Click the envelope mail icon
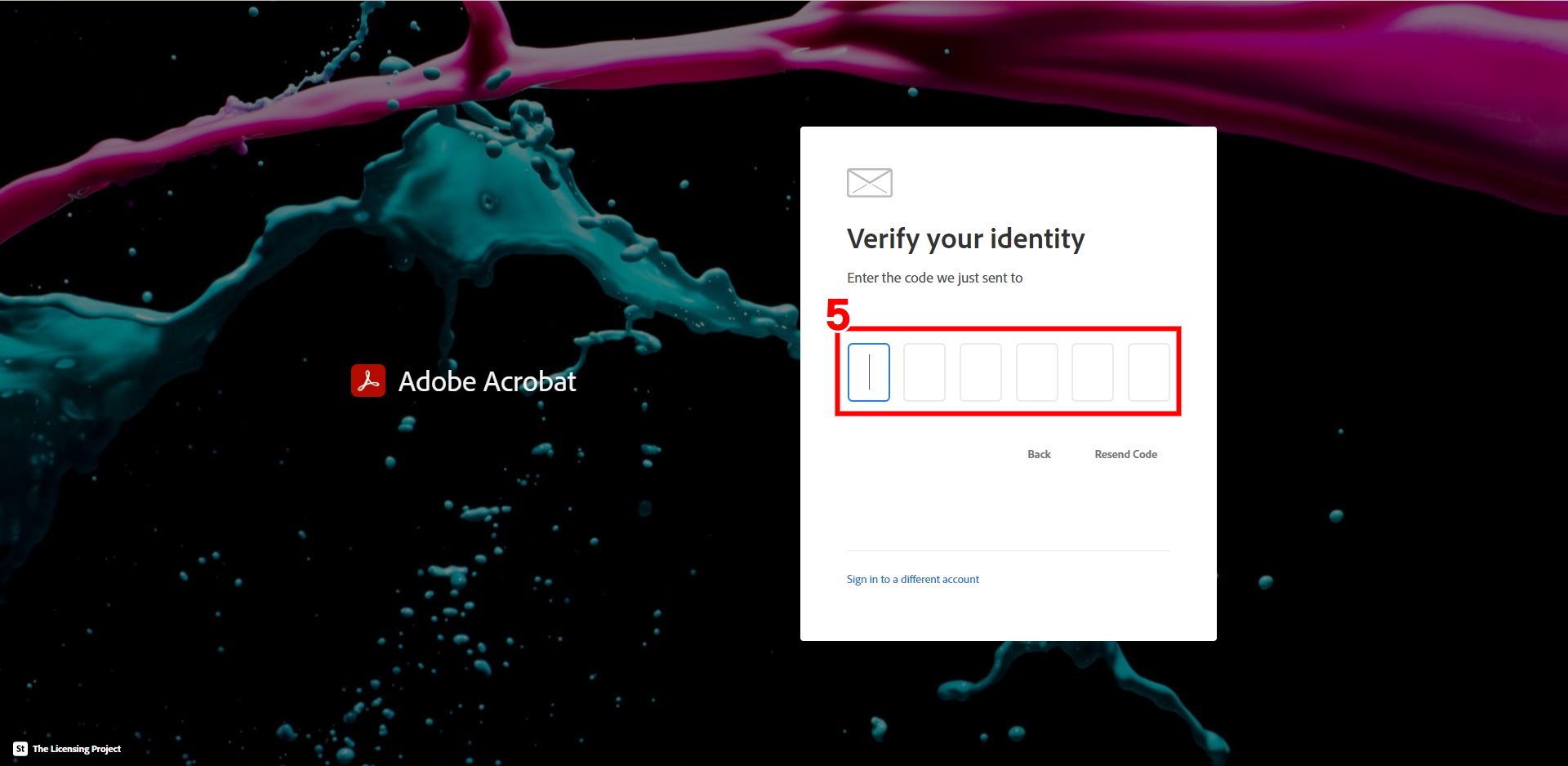1568x766 pixels. click(870, 183)
